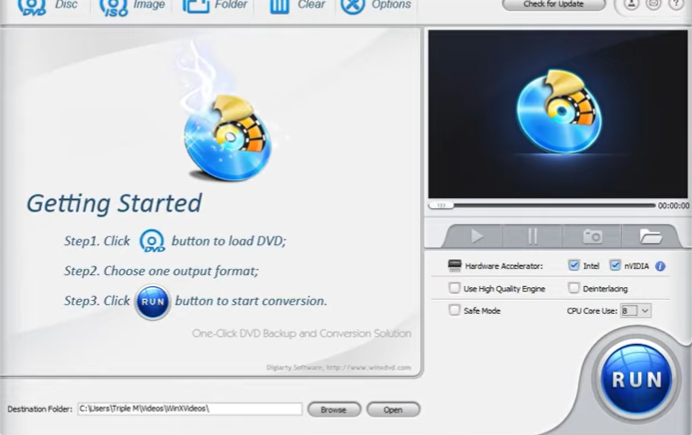Open the Options settings
The image size is (692, 435).
(376, 6)
